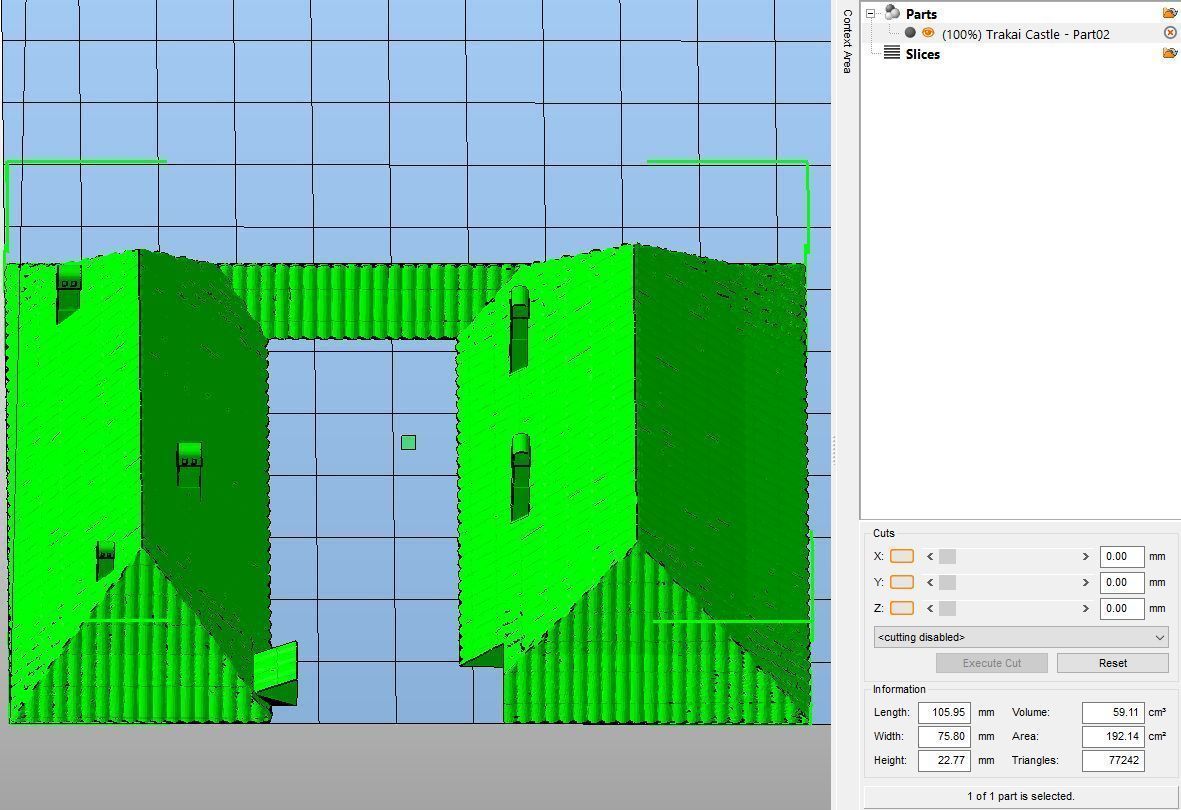Click the X cut value field
Viewport: 1181px width, 810px height.
click(x=1121, y=557)
